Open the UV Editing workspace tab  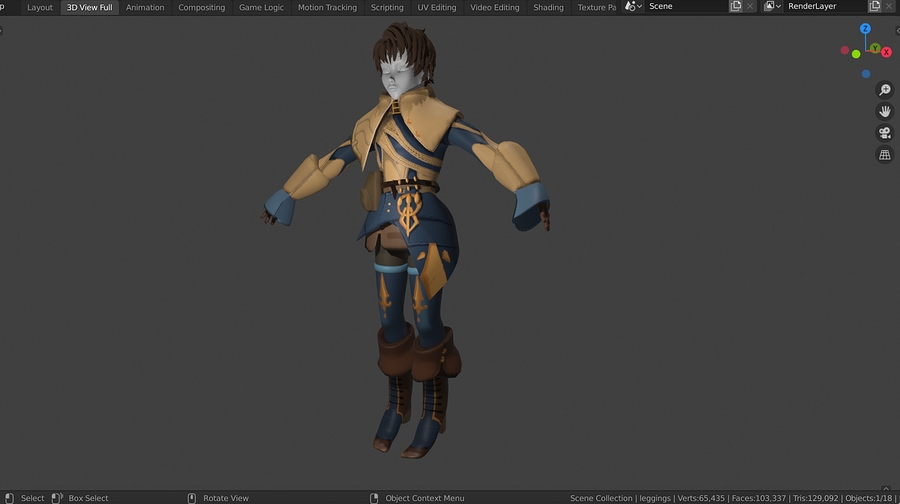pos(436,7)
